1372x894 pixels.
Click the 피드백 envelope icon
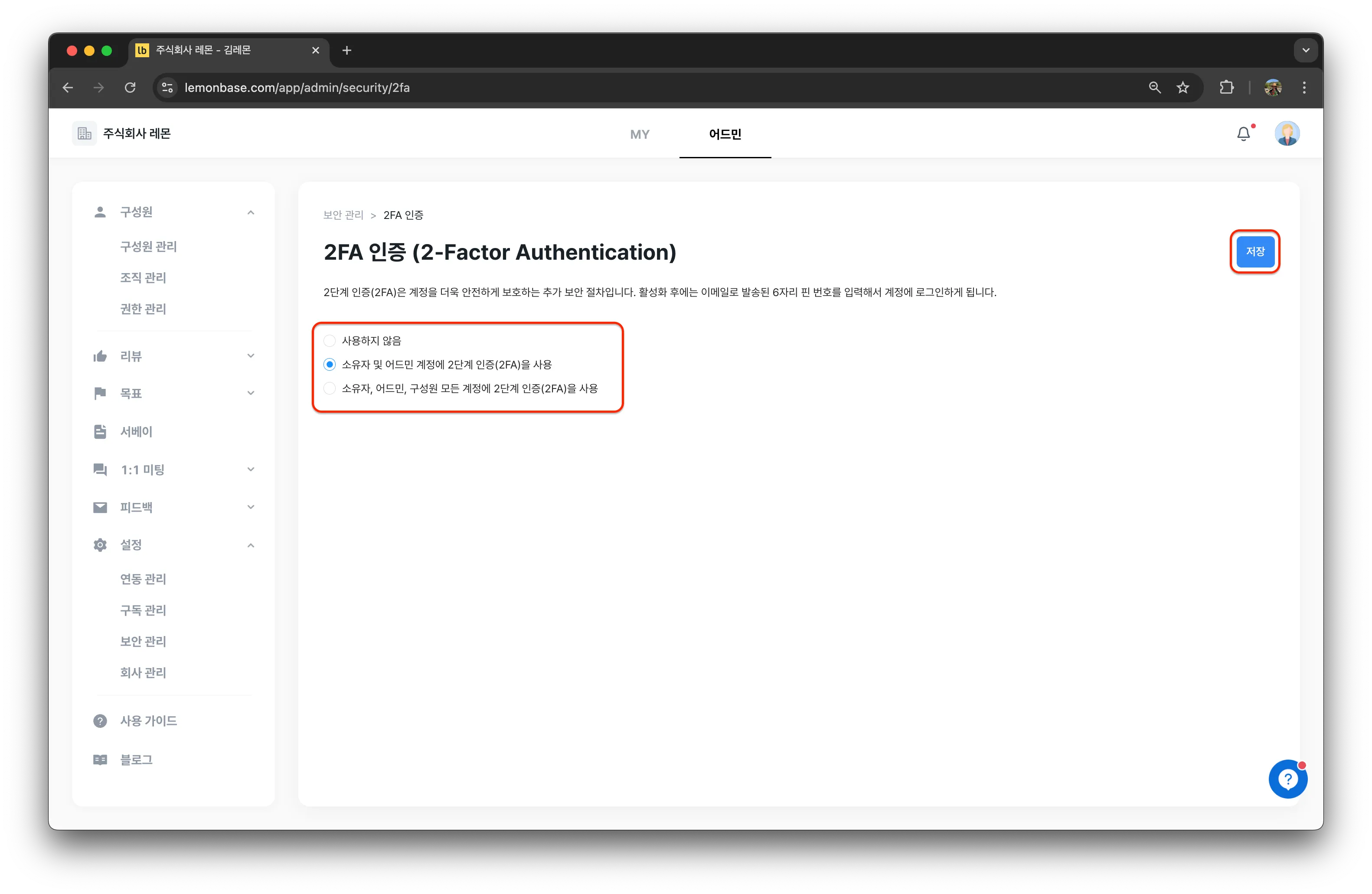point(100,507)
